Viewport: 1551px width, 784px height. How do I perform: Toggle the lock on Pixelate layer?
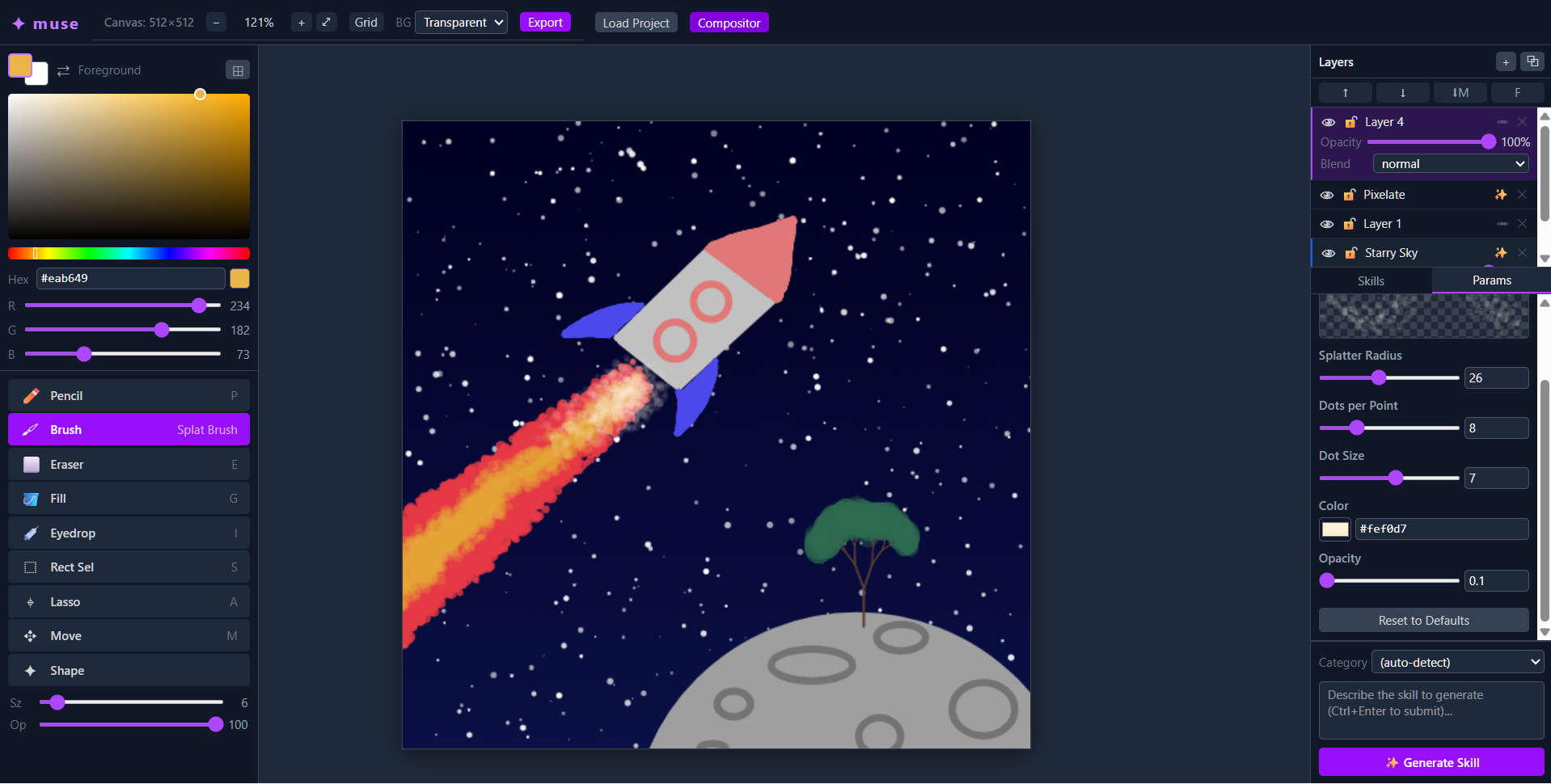(x=1350, y=195)
